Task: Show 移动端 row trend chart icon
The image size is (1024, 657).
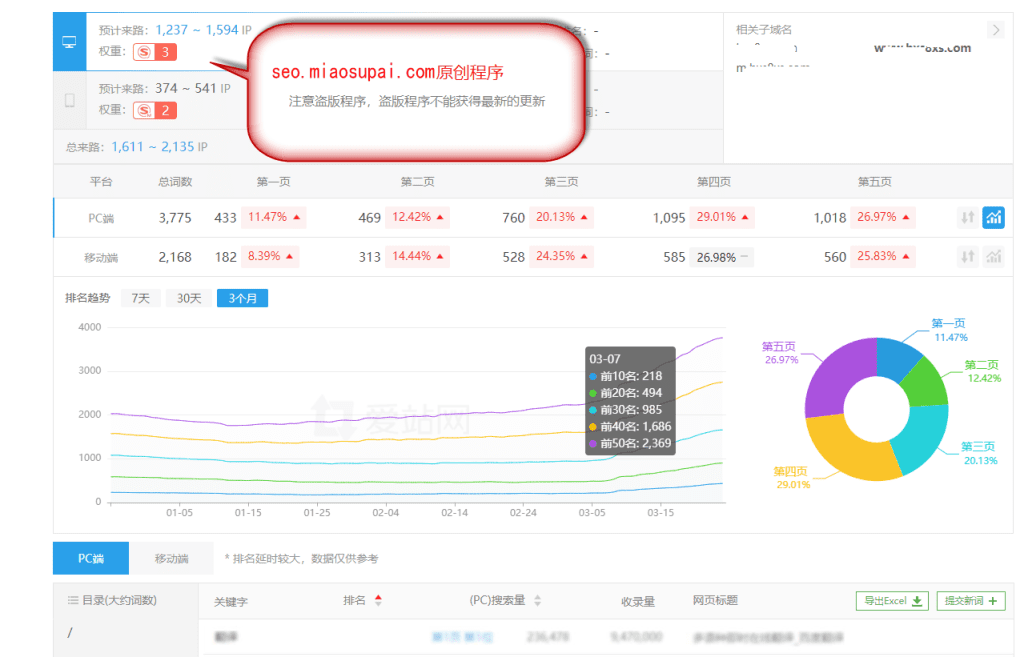Action: click(993, 257)
